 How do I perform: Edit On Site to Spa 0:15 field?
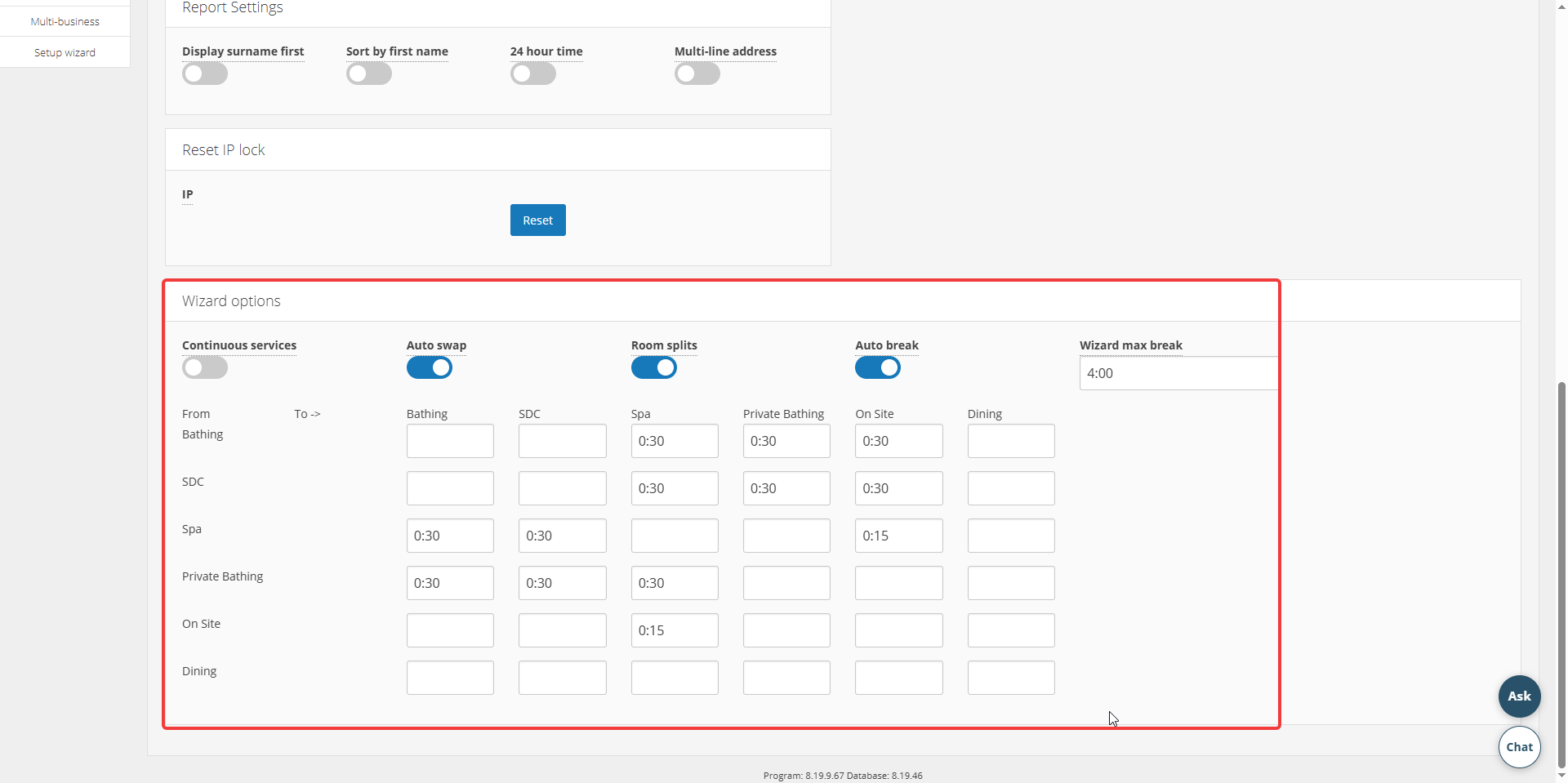(675, 630)
